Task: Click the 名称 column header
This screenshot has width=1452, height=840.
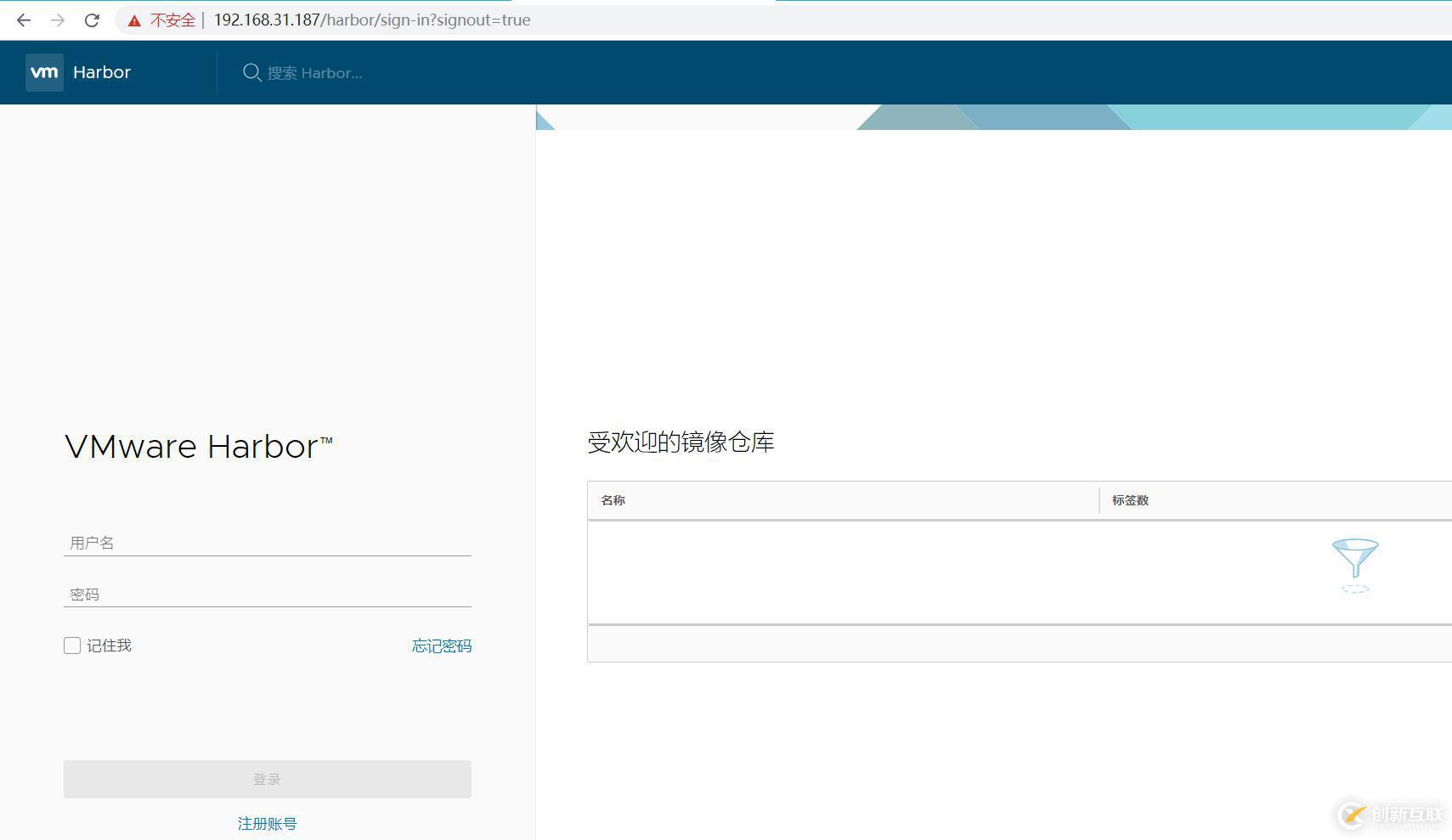Action: [x=613, y=500]
